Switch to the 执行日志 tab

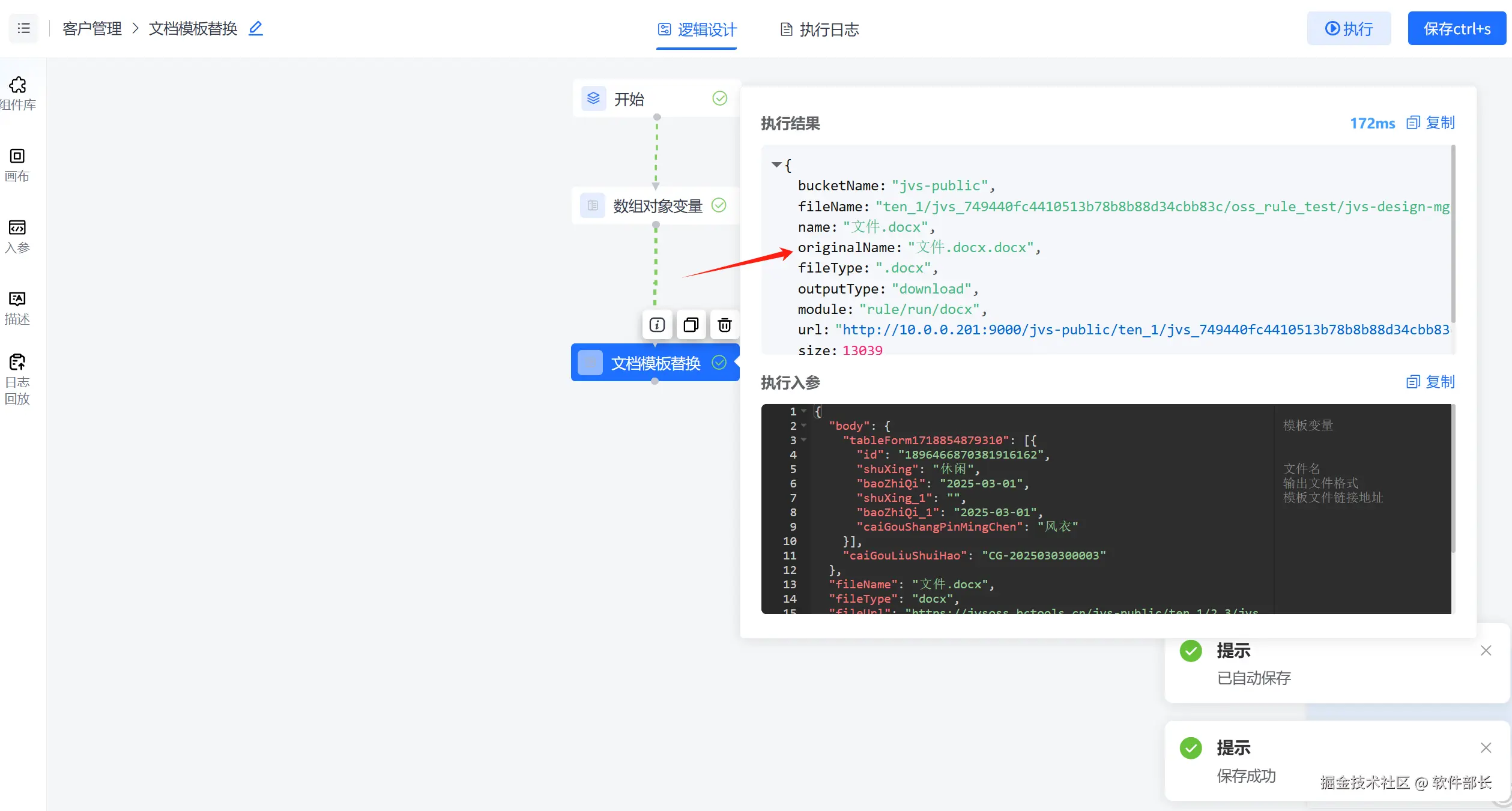pos(819,29)
